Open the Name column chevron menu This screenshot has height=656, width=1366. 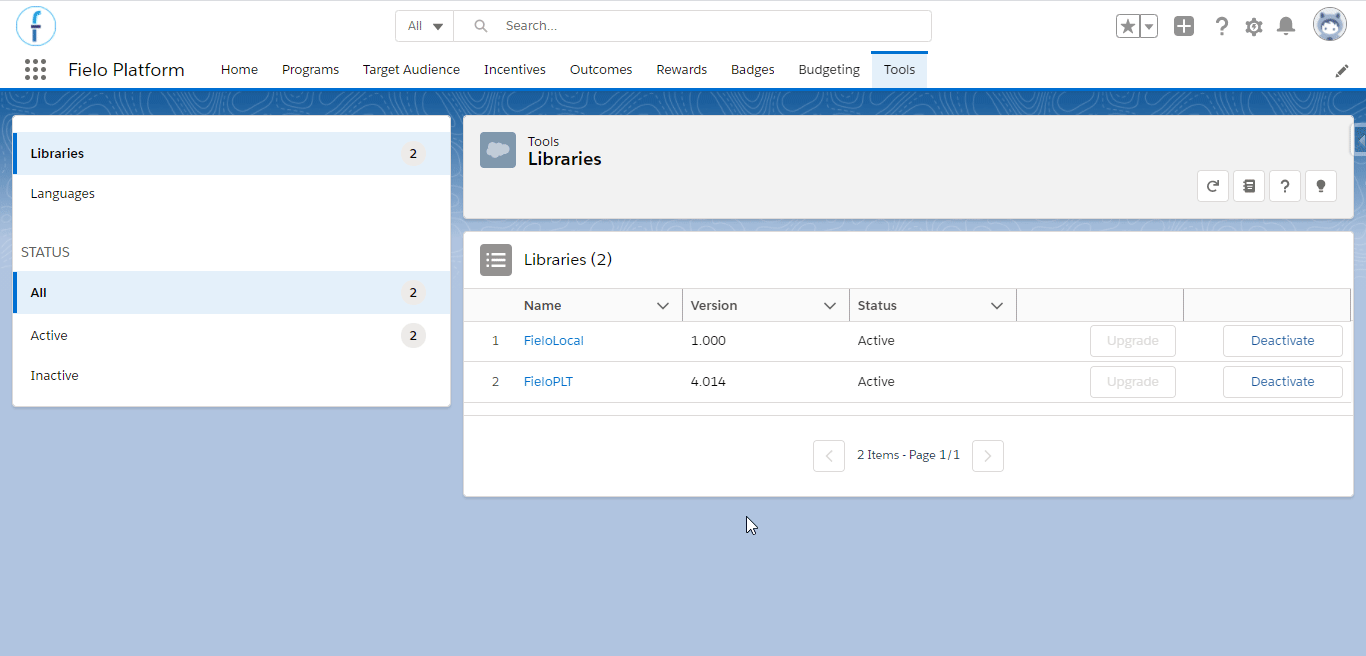[x=662, y=306]
